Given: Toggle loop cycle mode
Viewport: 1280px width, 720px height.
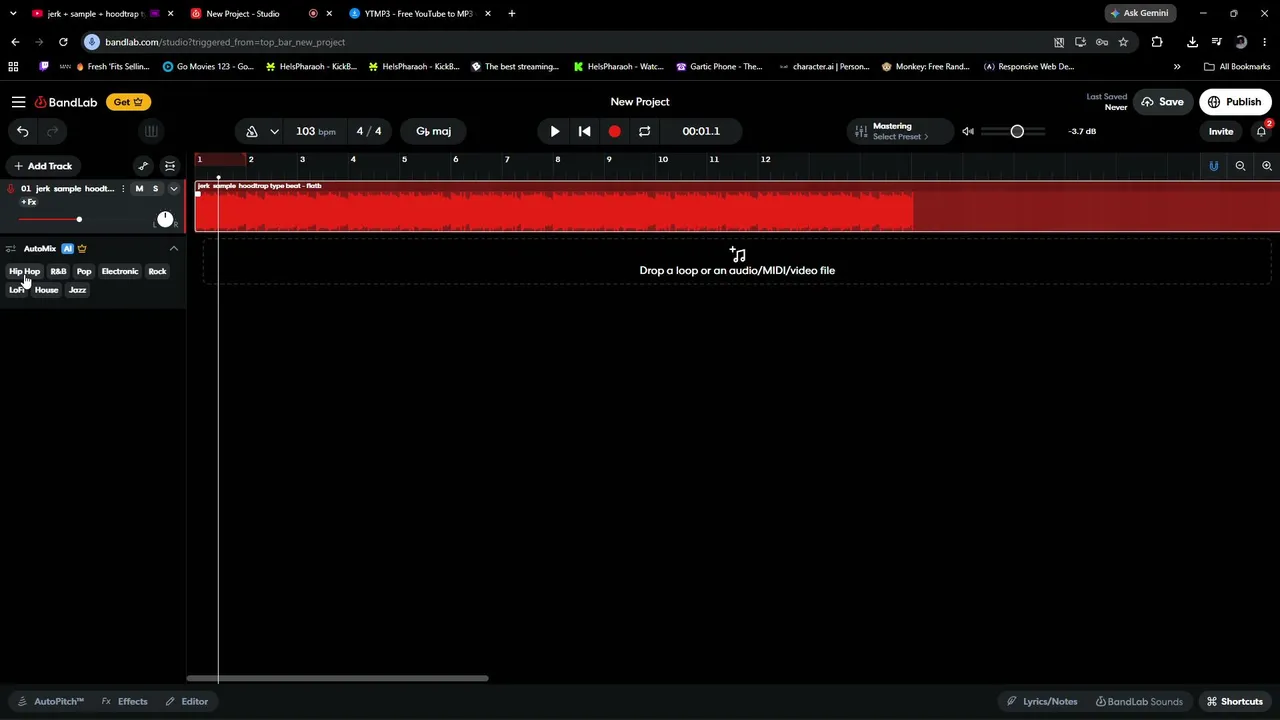Looking at the screenshot, I should coord(644,131).
